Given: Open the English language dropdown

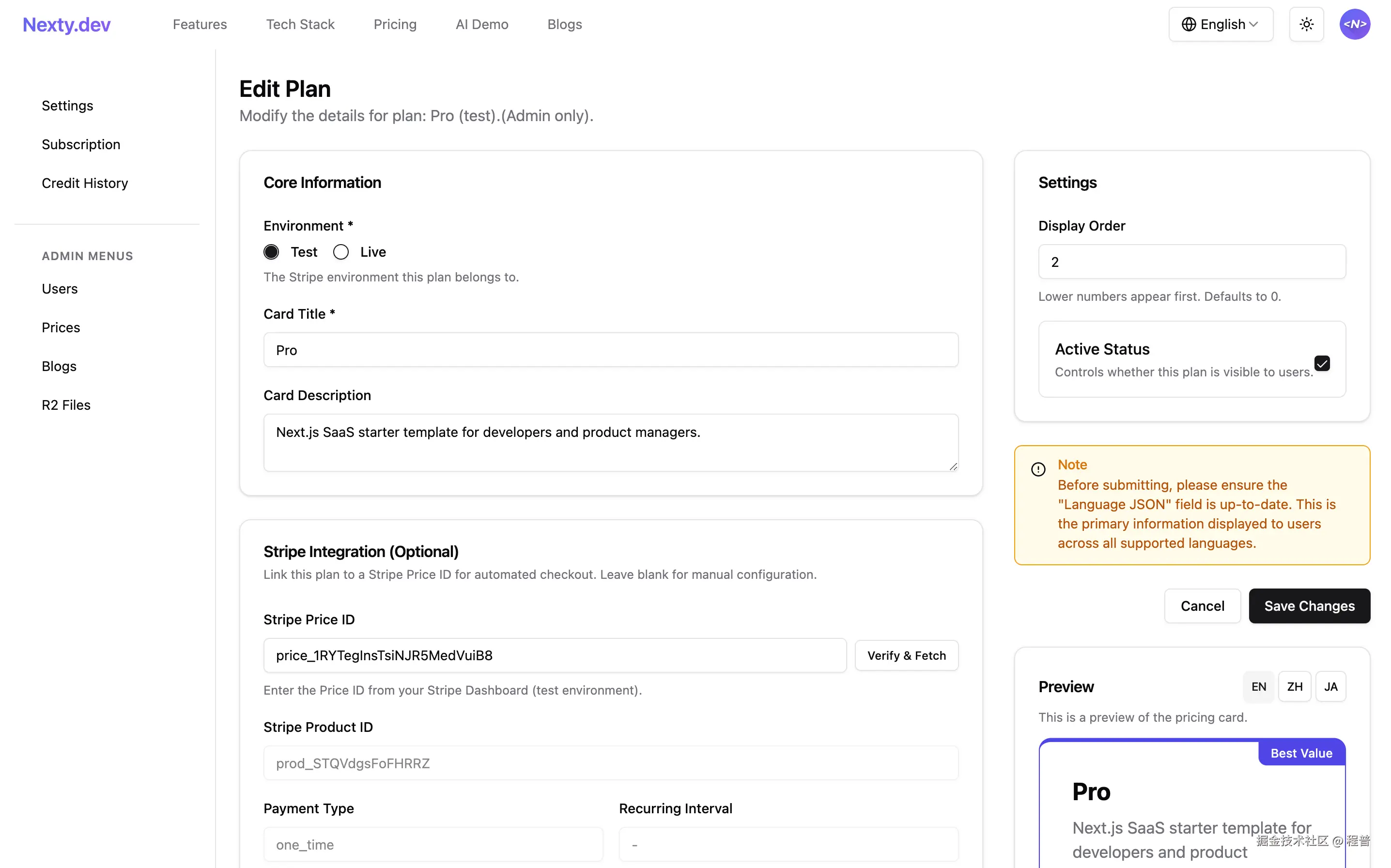Looking at the screenshot, I should coord(1221,24).
